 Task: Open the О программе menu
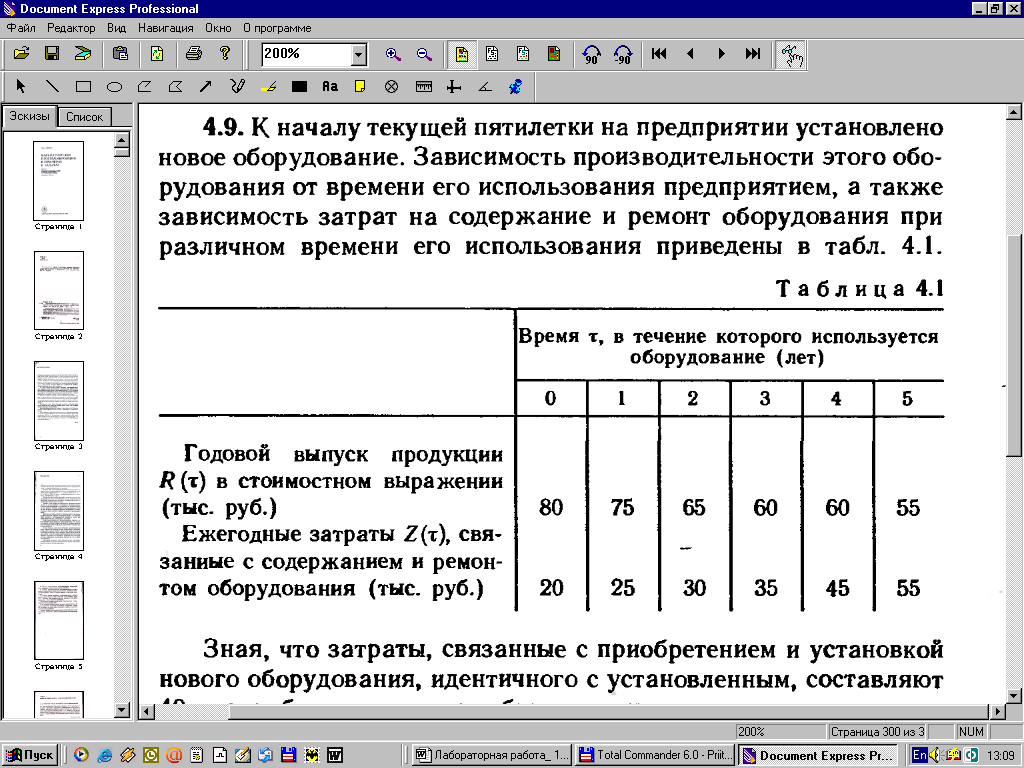(277, 28)
